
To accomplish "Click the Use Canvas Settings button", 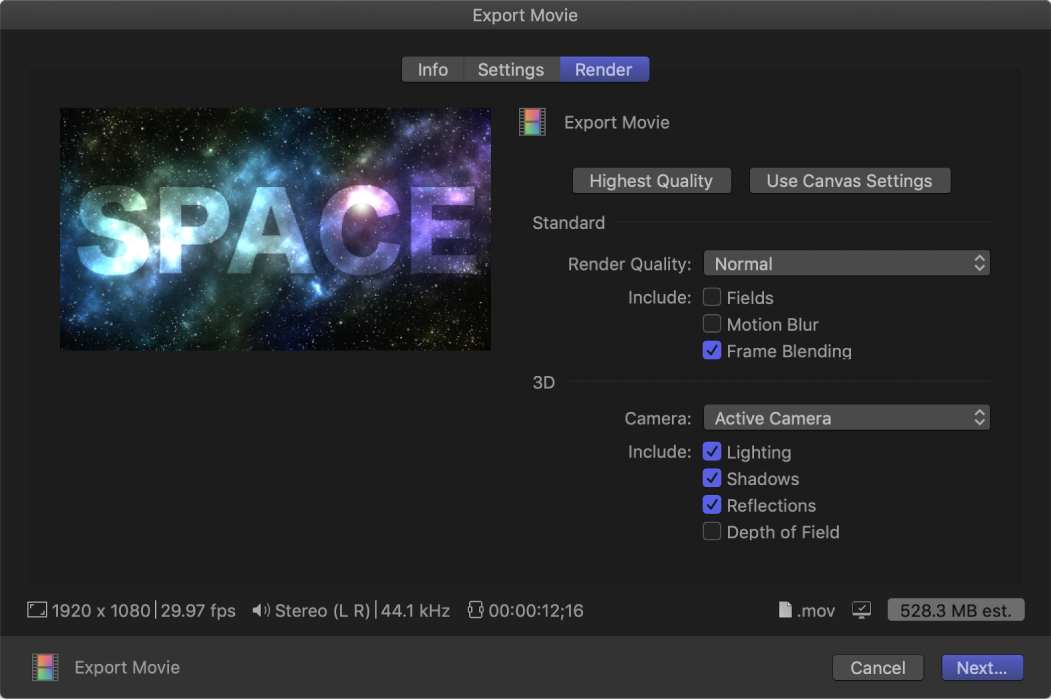I will tap(849, 180).
